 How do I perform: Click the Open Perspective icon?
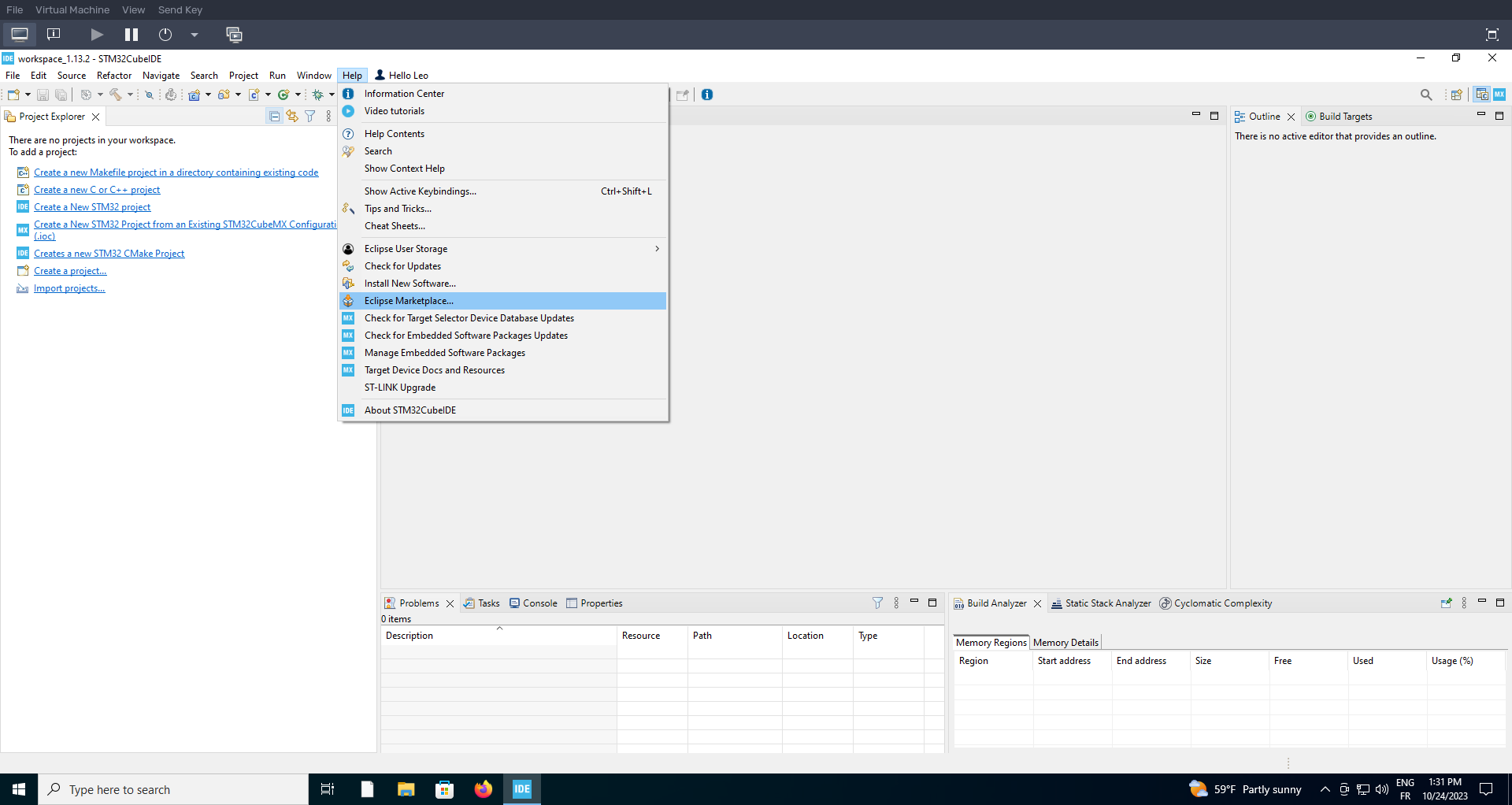click(x=1457, y=95)
